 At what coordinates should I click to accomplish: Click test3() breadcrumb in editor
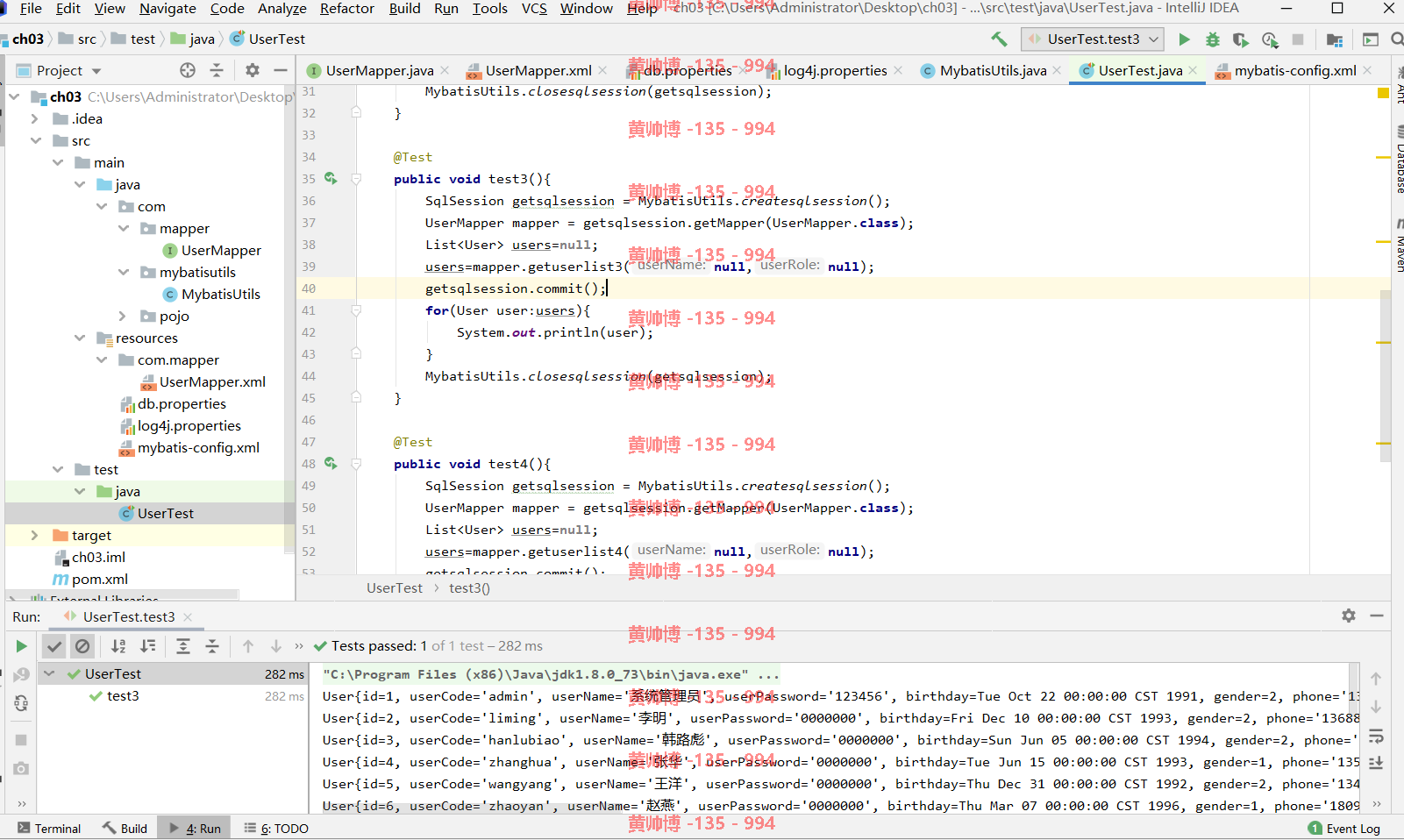469,588
